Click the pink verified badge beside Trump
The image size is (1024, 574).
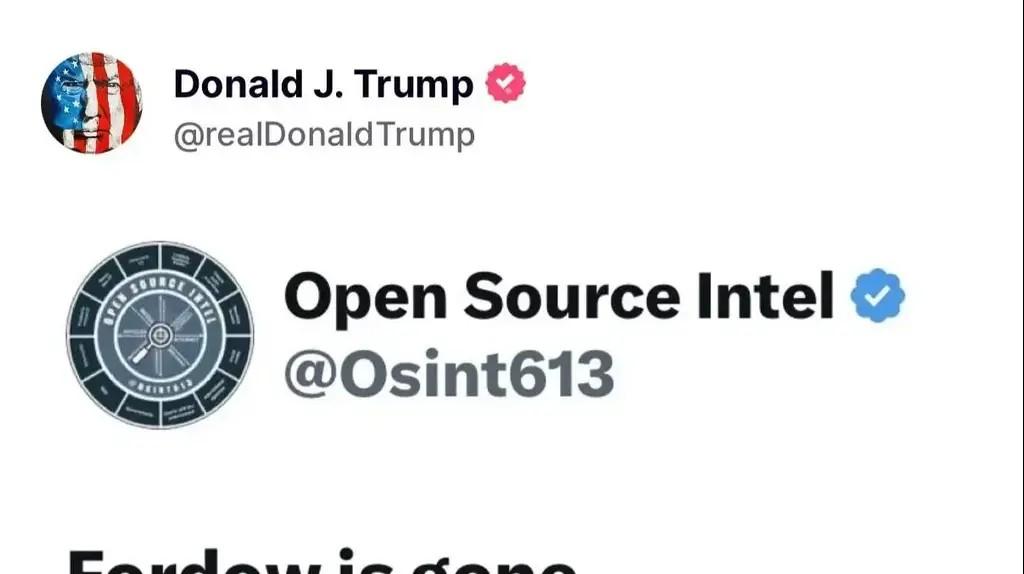505,83
